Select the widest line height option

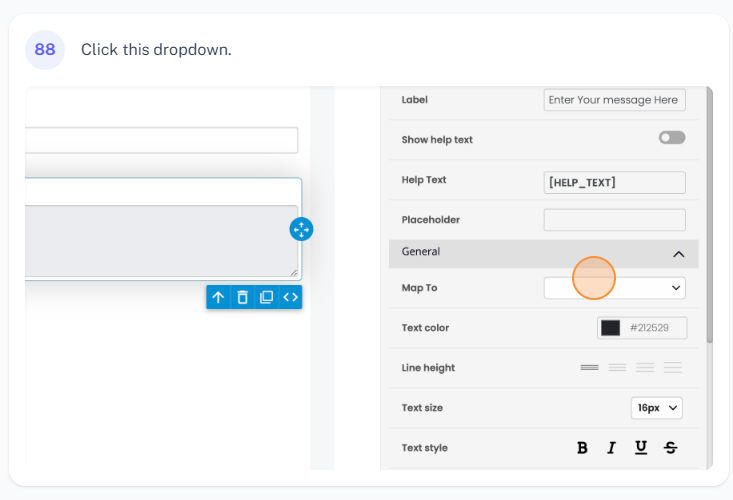(x=672, y=368)
